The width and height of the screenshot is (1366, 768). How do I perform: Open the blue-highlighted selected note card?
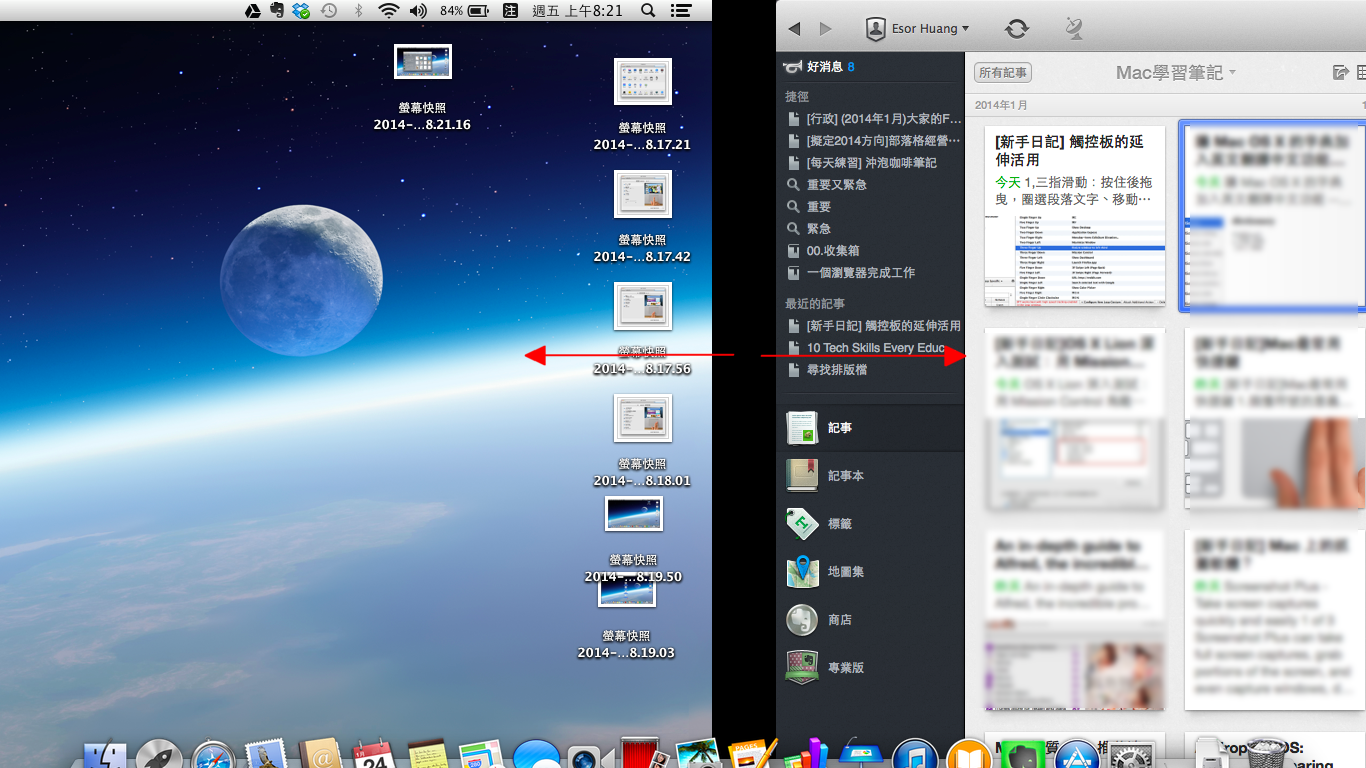coord(1274,216)
